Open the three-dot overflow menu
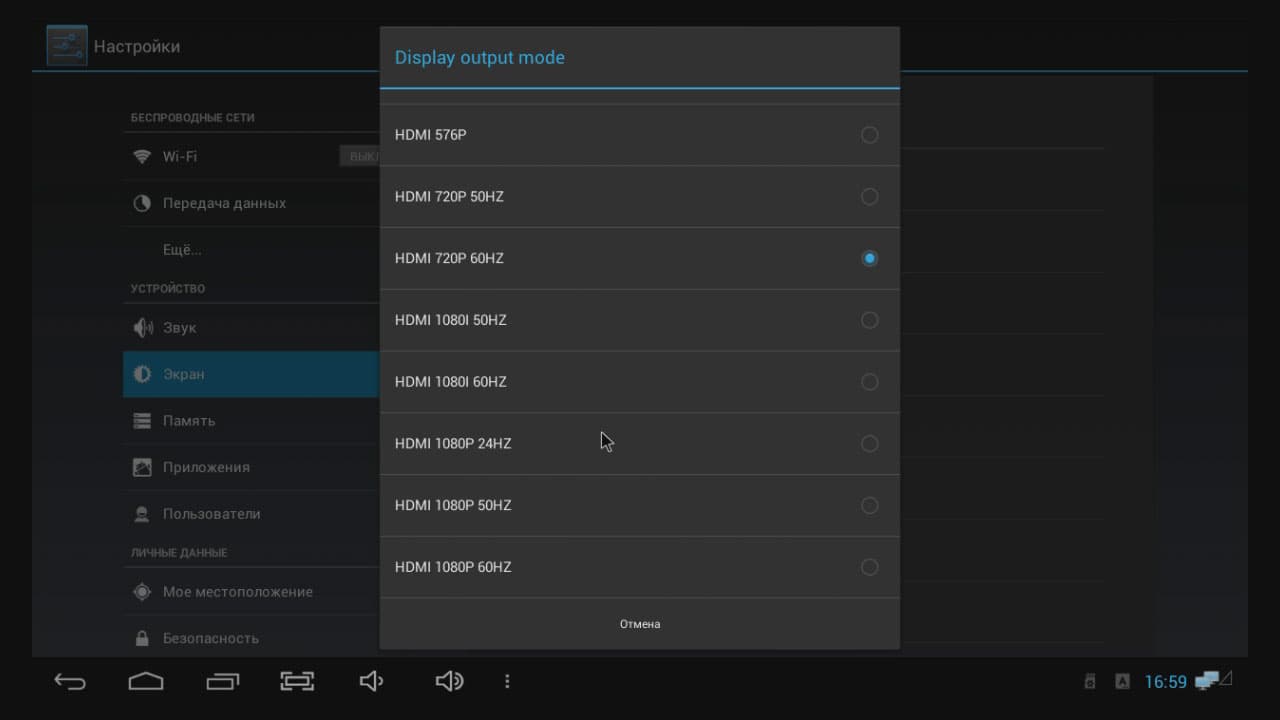1280x720 pixels. [x=507, y=681]
